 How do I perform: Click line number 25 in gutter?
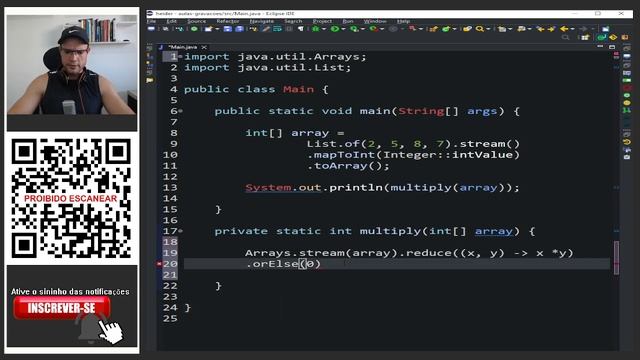[170, 318]
